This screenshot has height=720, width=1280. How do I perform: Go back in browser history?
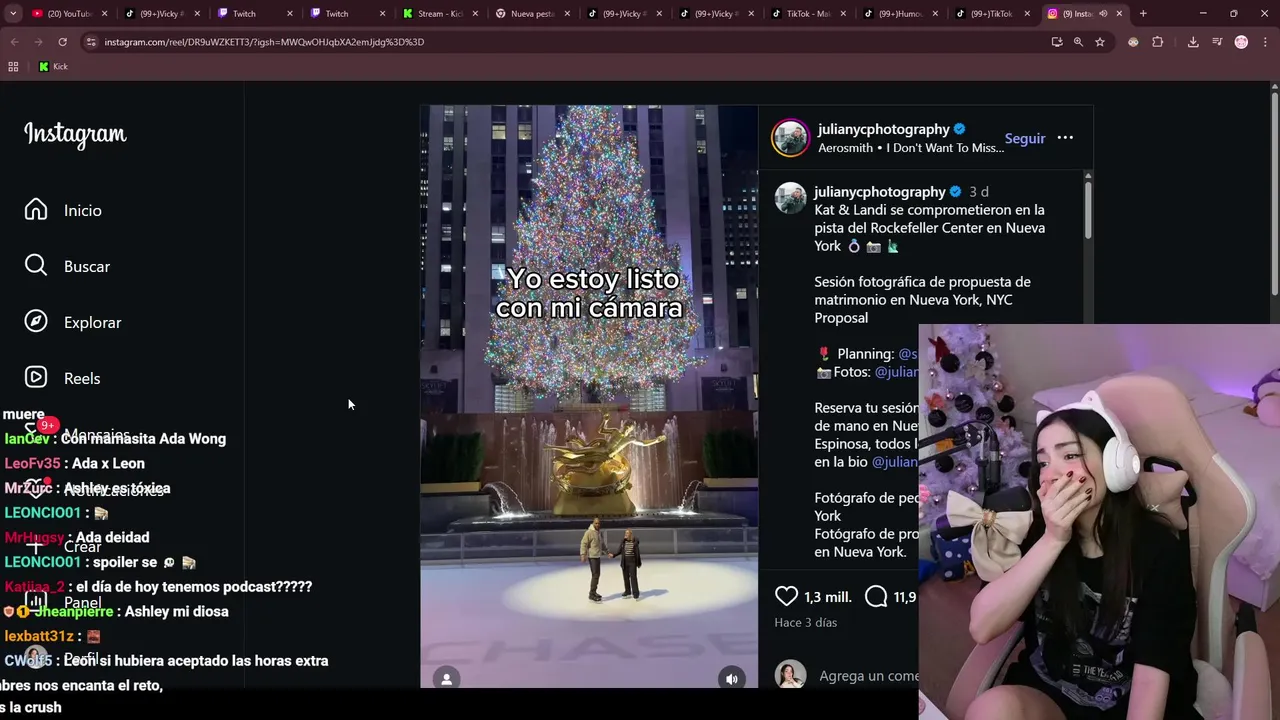pyautogui.click(x=14, y=42)
